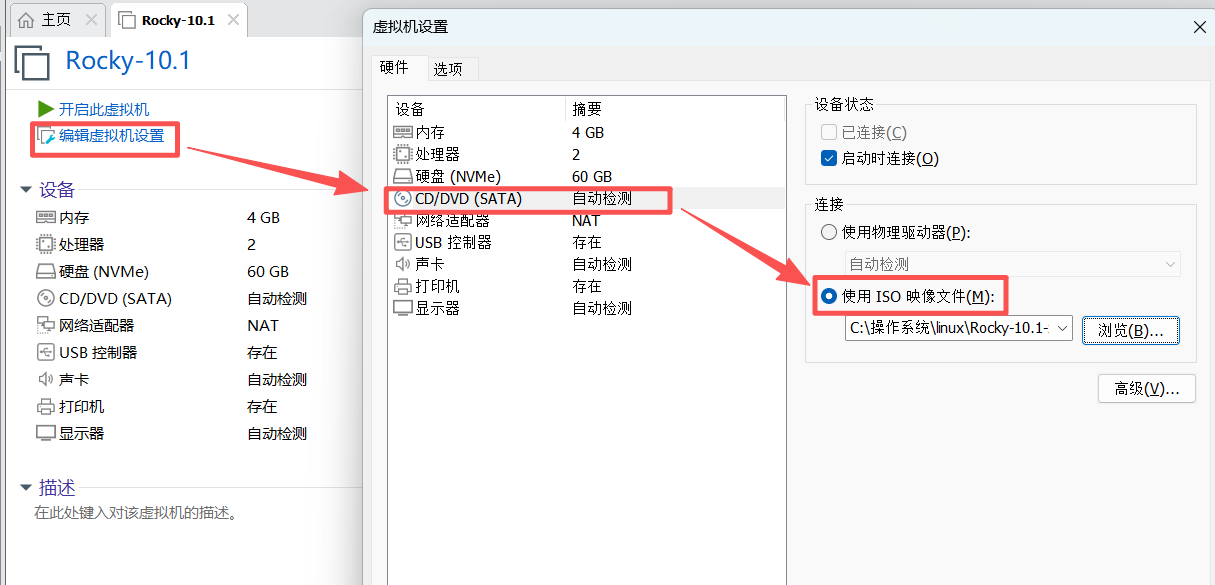Select 打印机 icon in settings list
This screenshot has width=1215, height=585.
coord(403,286)
